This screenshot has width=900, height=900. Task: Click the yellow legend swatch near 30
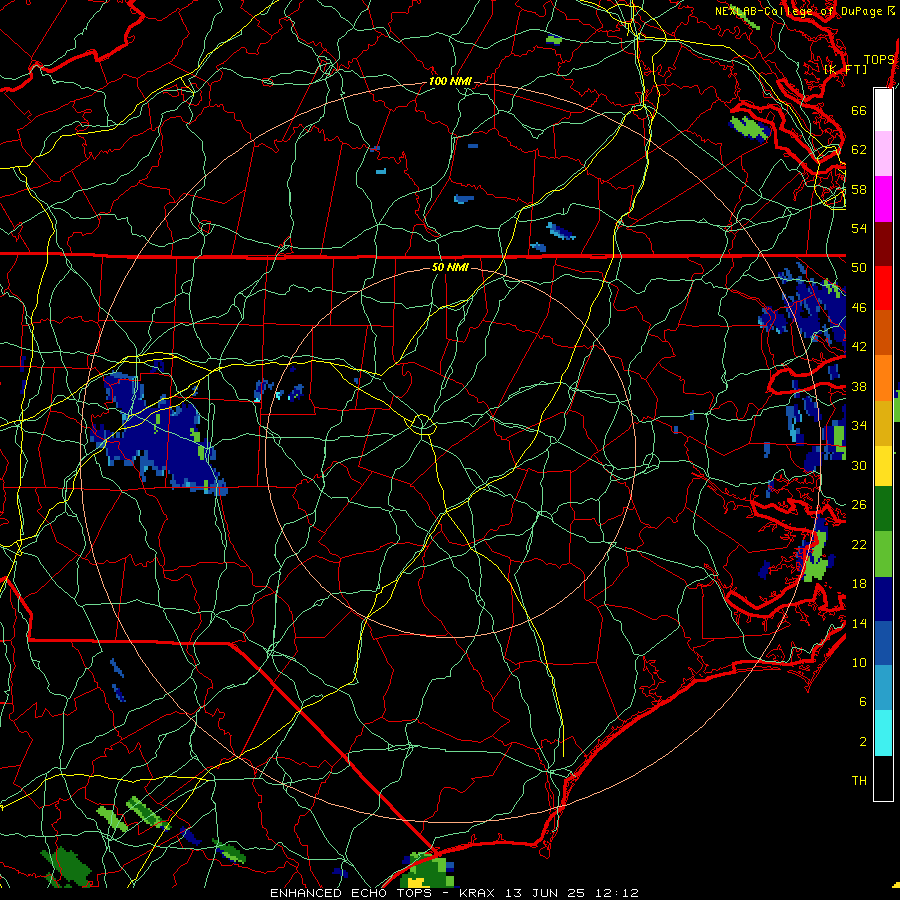(883, 465)
